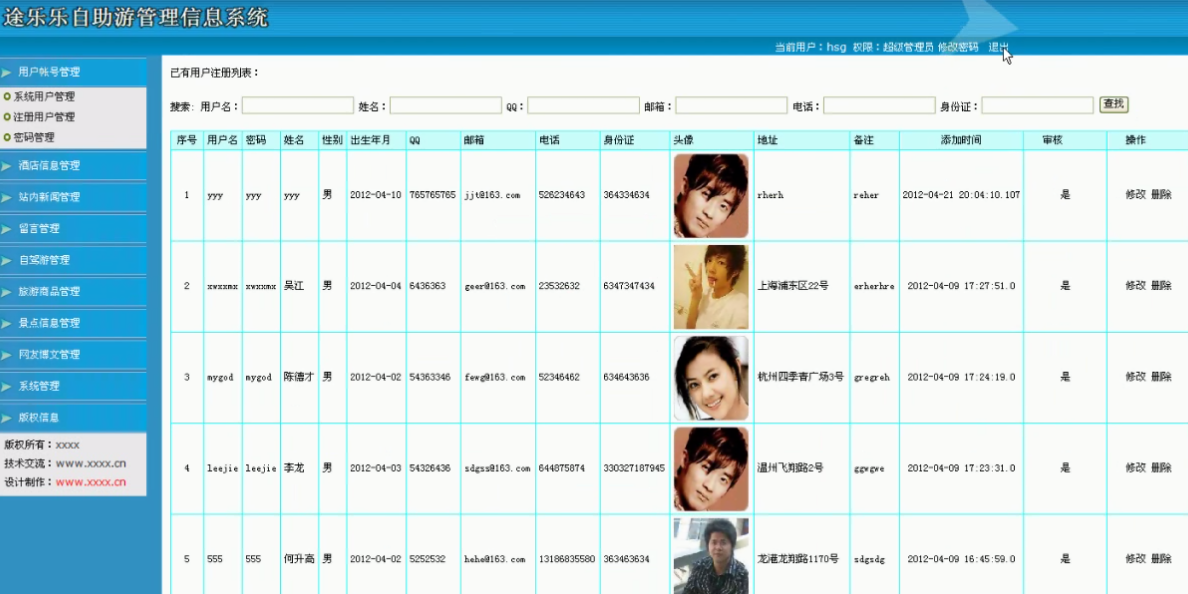
Task: Click the arrow icon beside 景点信息管理
Action: point(7,323)
